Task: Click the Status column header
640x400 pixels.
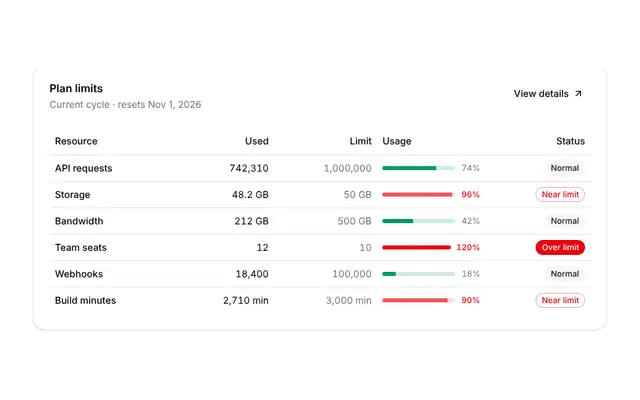Action: pyautogui.click(x=570, y=141)
